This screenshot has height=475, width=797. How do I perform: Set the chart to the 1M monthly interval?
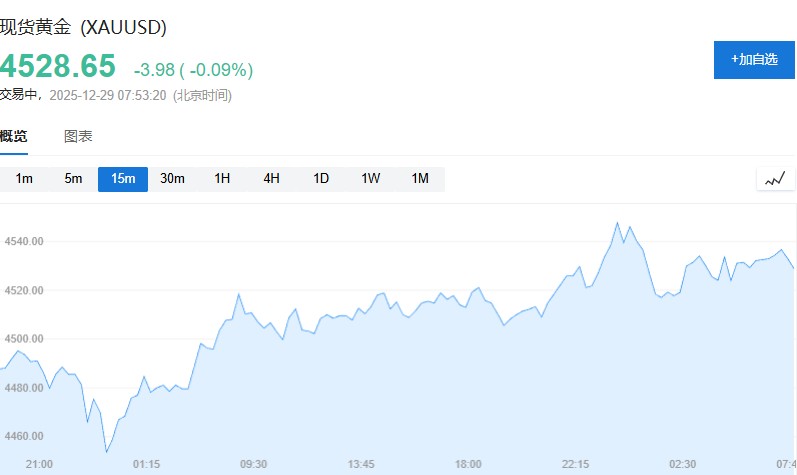[420, 179]
